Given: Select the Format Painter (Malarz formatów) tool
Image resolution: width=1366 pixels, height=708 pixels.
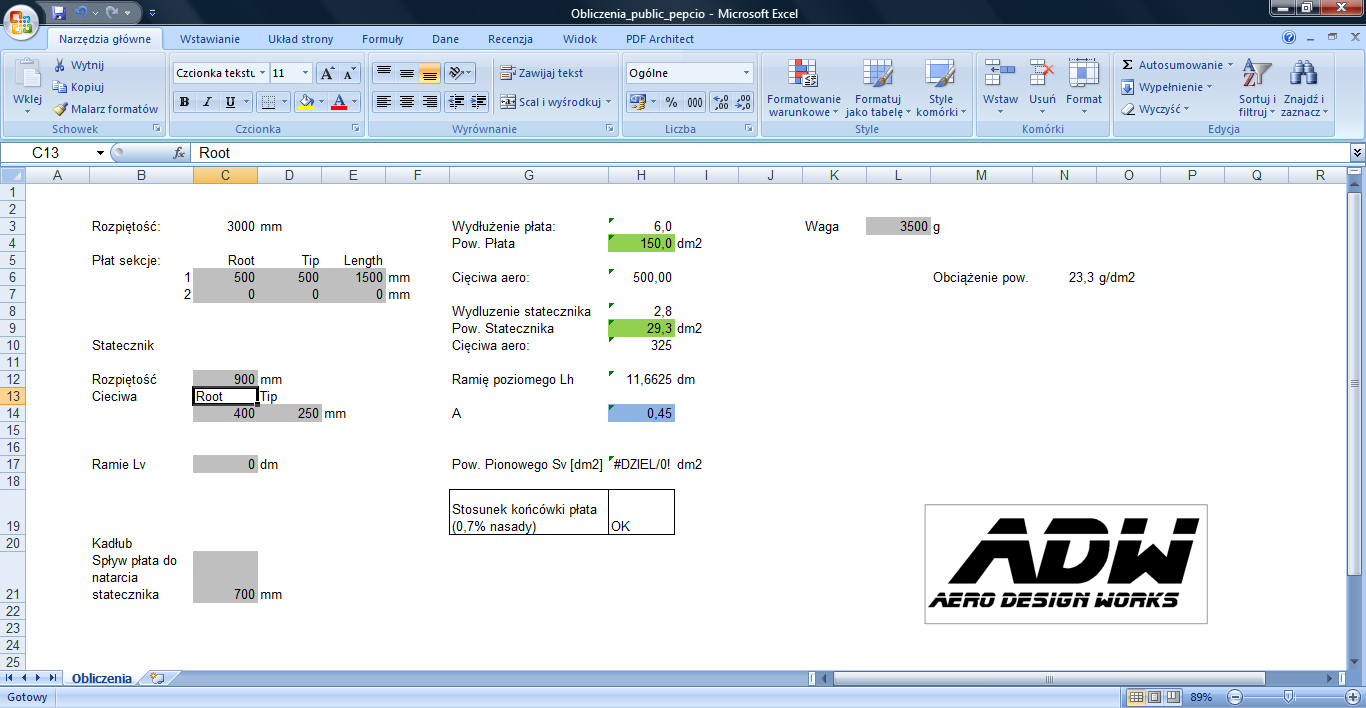Looking at the screenshot, I should [106, 109].
